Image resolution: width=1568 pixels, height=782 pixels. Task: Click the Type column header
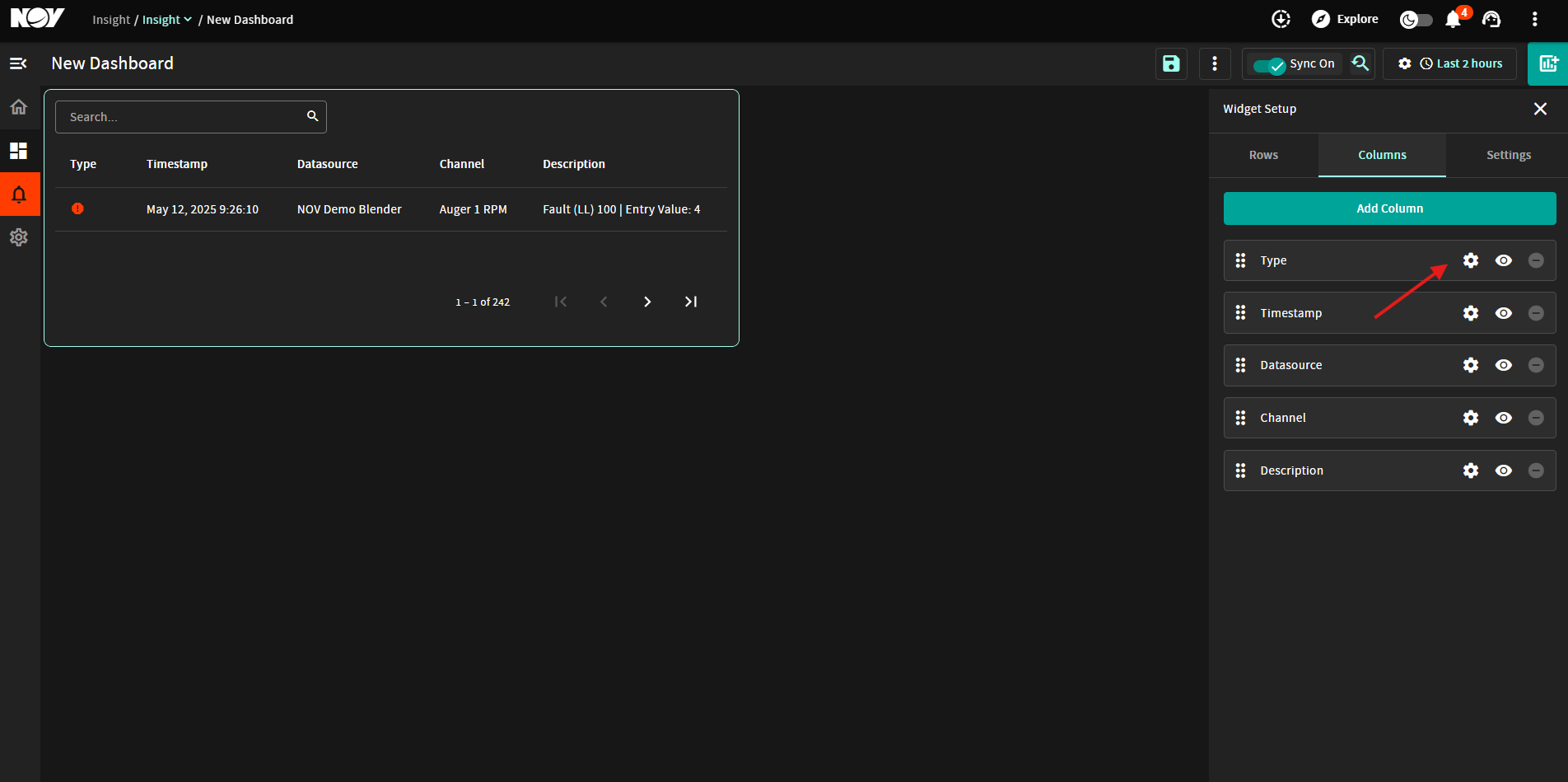coord(83,164)
